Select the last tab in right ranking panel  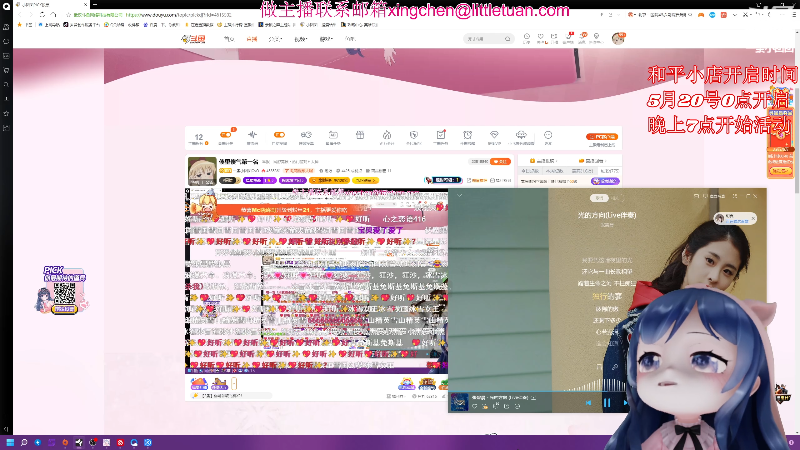(609, 171)
